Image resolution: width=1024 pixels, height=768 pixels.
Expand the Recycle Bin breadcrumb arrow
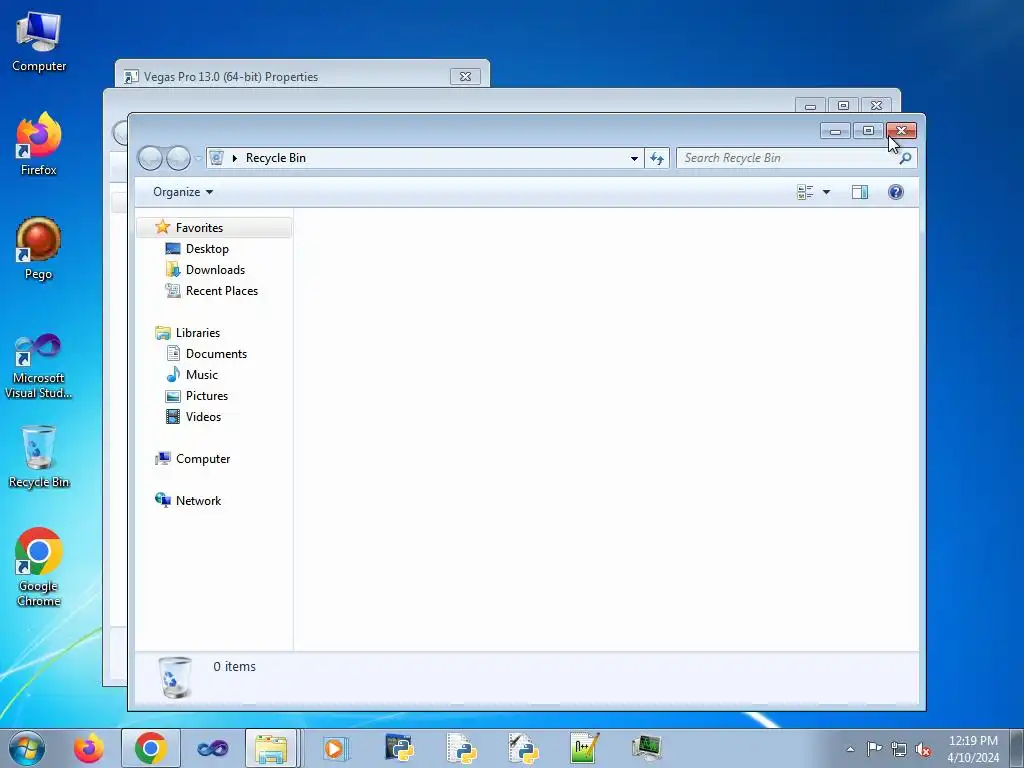point(234,158)
